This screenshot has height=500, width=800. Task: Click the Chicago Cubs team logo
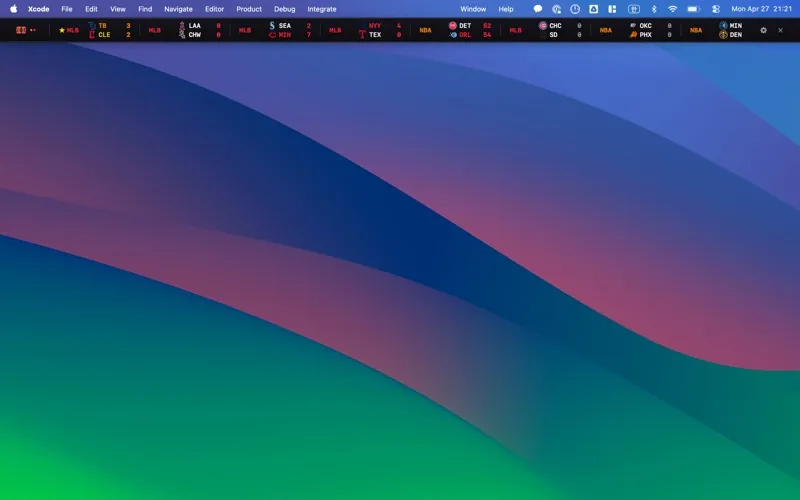coord(543,26)
